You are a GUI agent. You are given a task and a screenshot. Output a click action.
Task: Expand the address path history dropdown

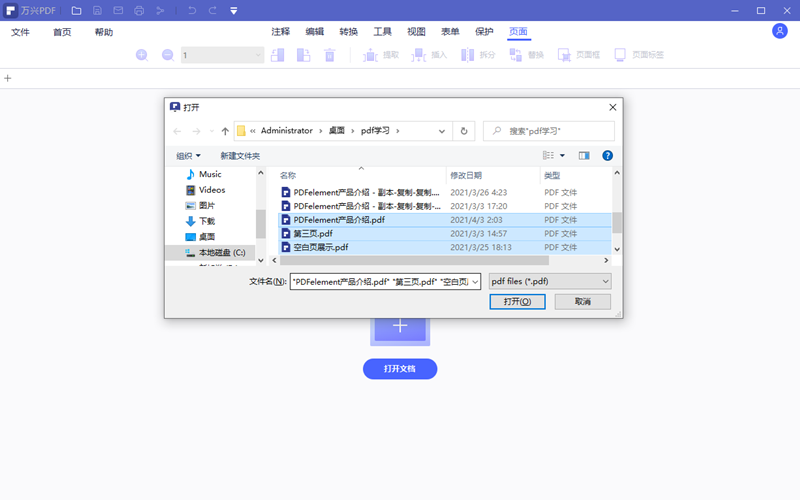point(441,131)
